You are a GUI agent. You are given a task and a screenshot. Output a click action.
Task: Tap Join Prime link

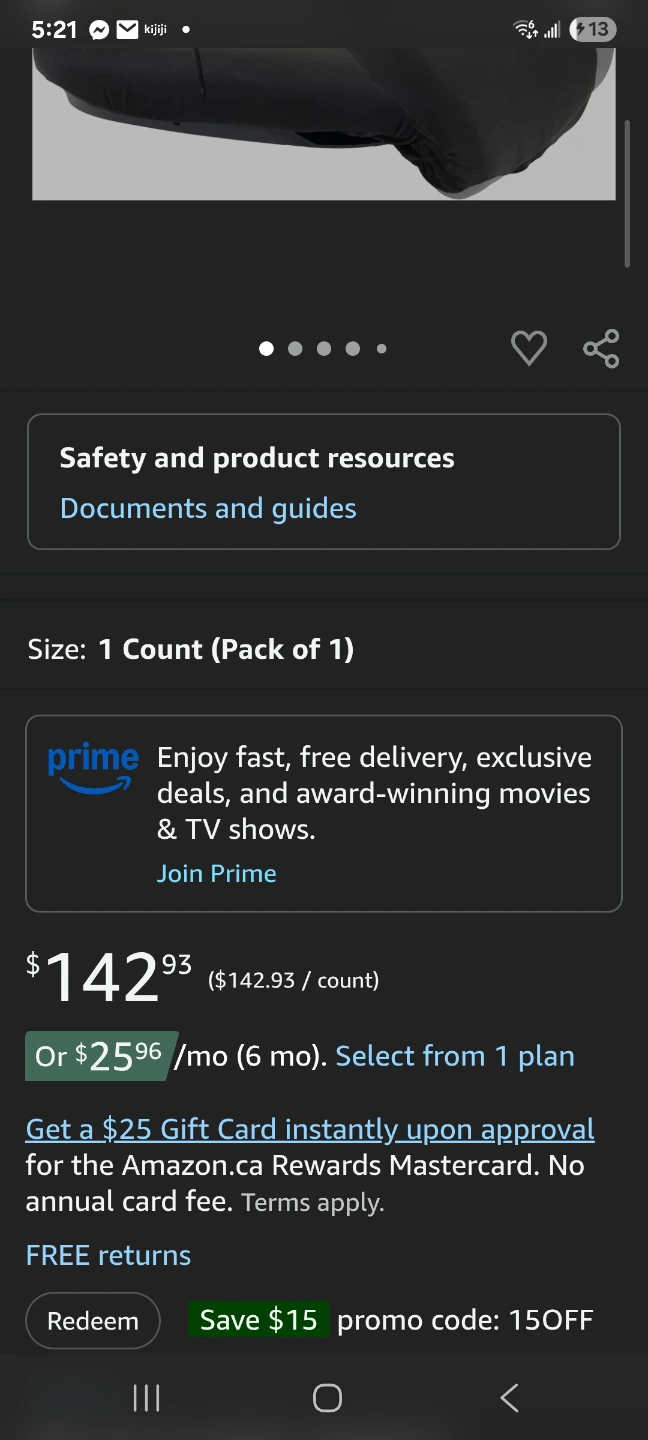point(217,873)
